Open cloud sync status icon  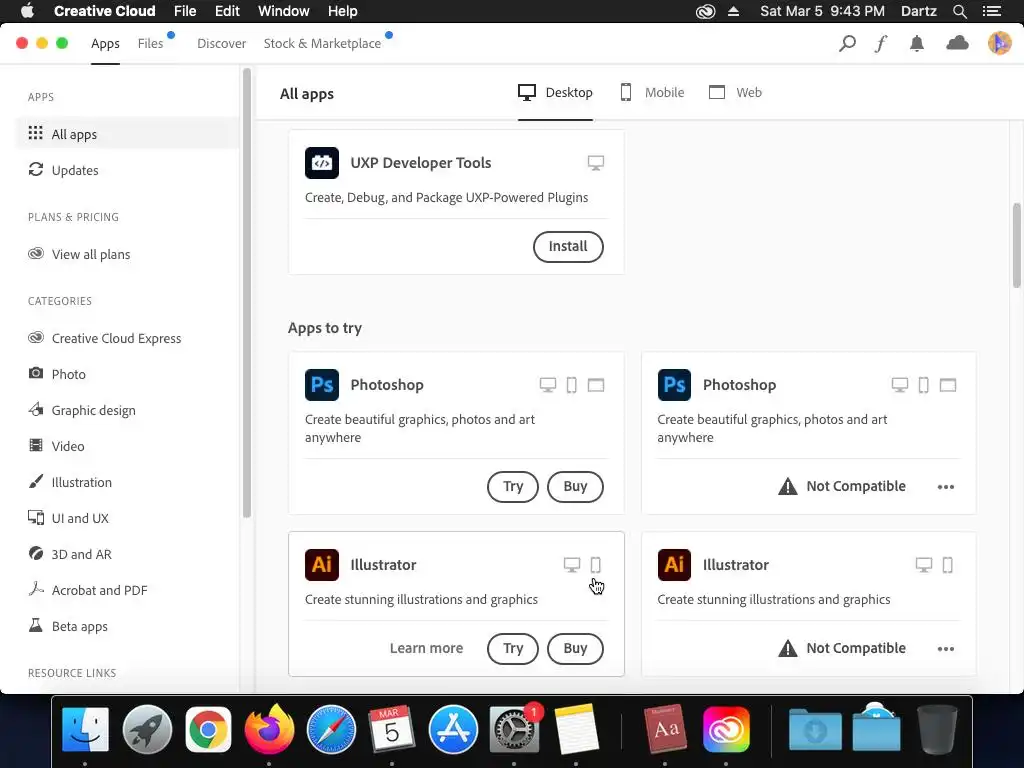coord(957,44)
